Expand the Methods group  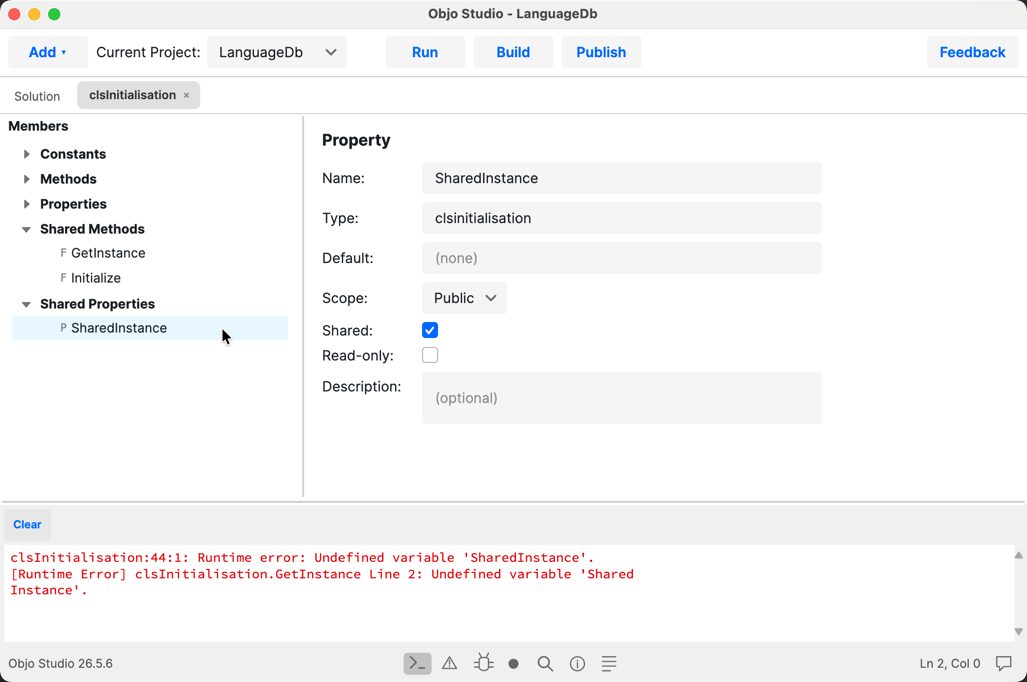(26, 179)
